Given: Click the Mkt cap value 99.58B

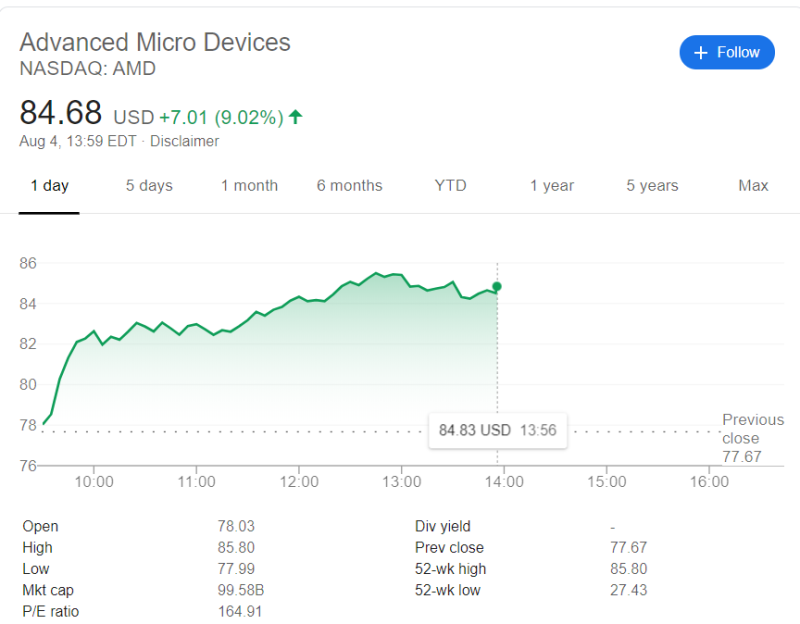Looking at the screenshot, I should (x=242, y=590).
